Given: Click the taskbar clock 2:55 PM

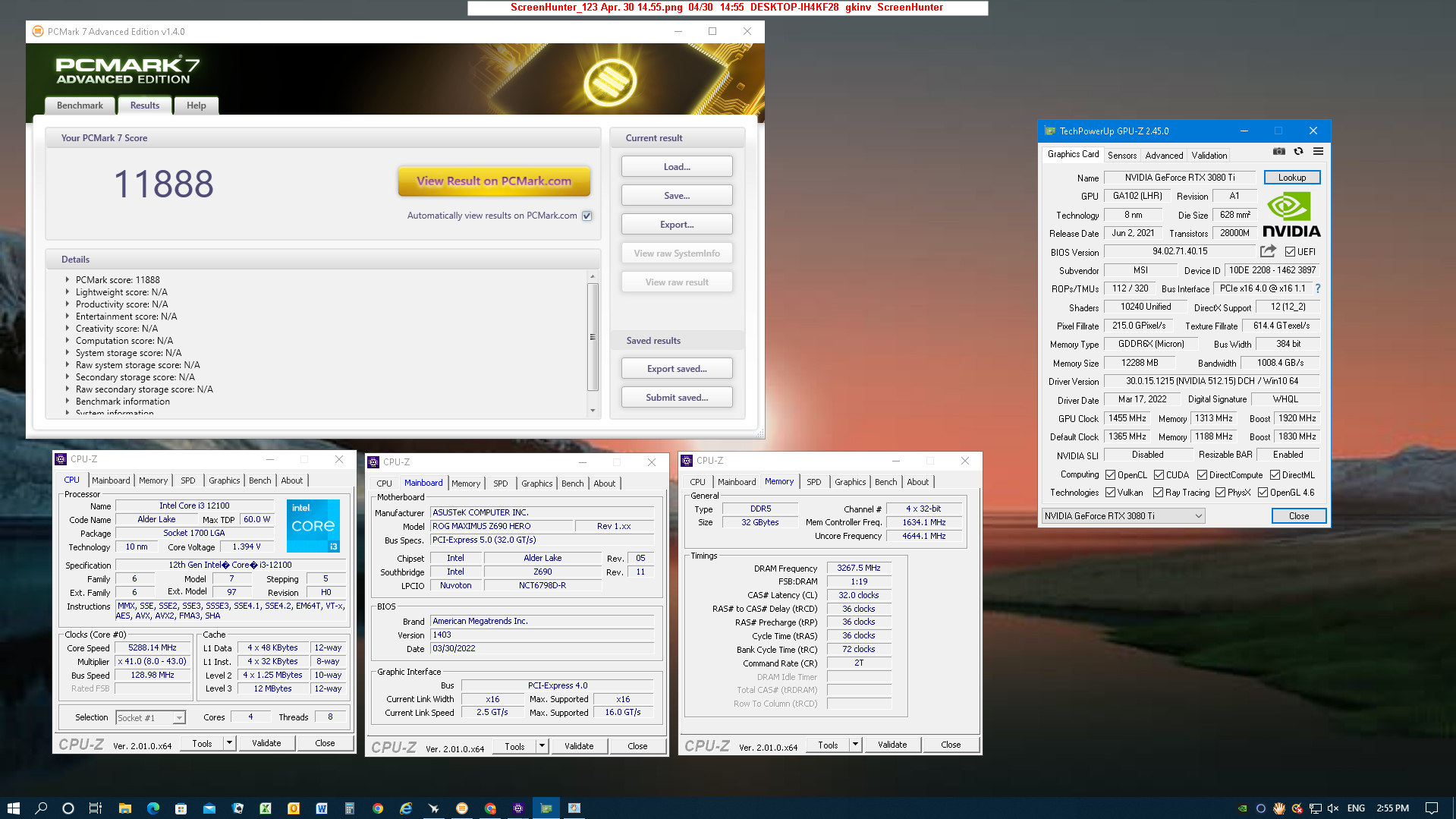Looking at the screenshot, I should tap(1392, 808).
